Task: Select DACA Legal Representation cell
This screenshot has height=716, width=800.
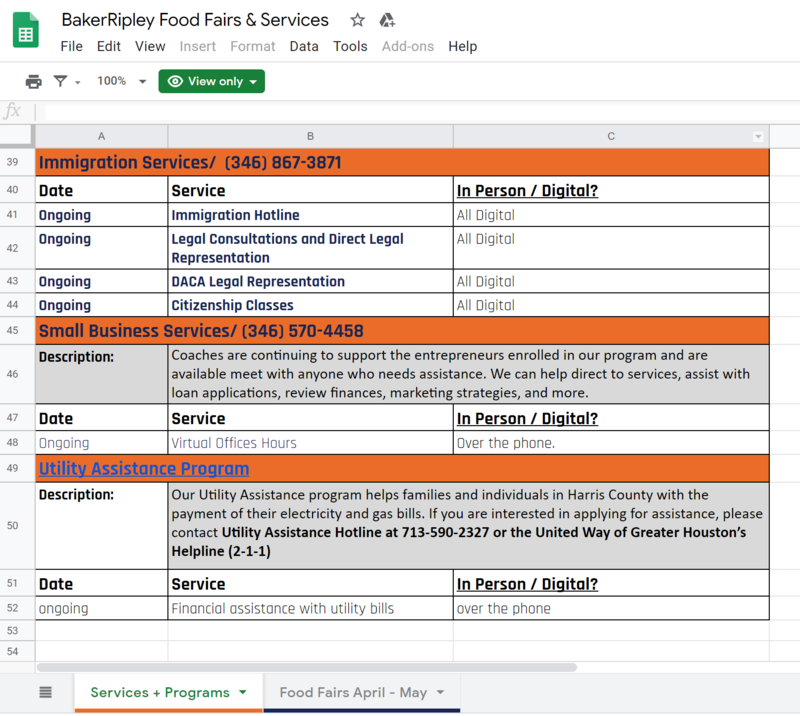Action: tap(310, 281)
